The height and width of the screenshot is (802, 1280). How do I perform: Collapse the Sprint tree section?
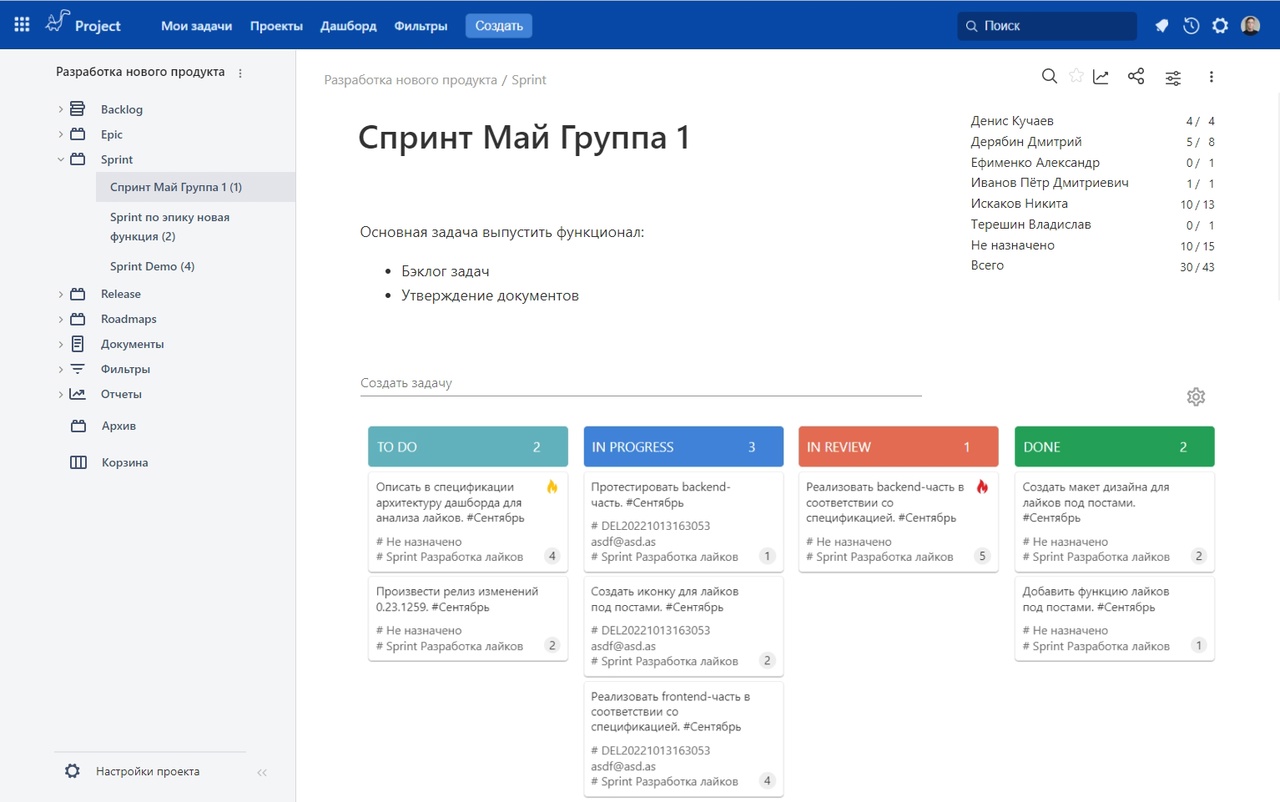61,159
